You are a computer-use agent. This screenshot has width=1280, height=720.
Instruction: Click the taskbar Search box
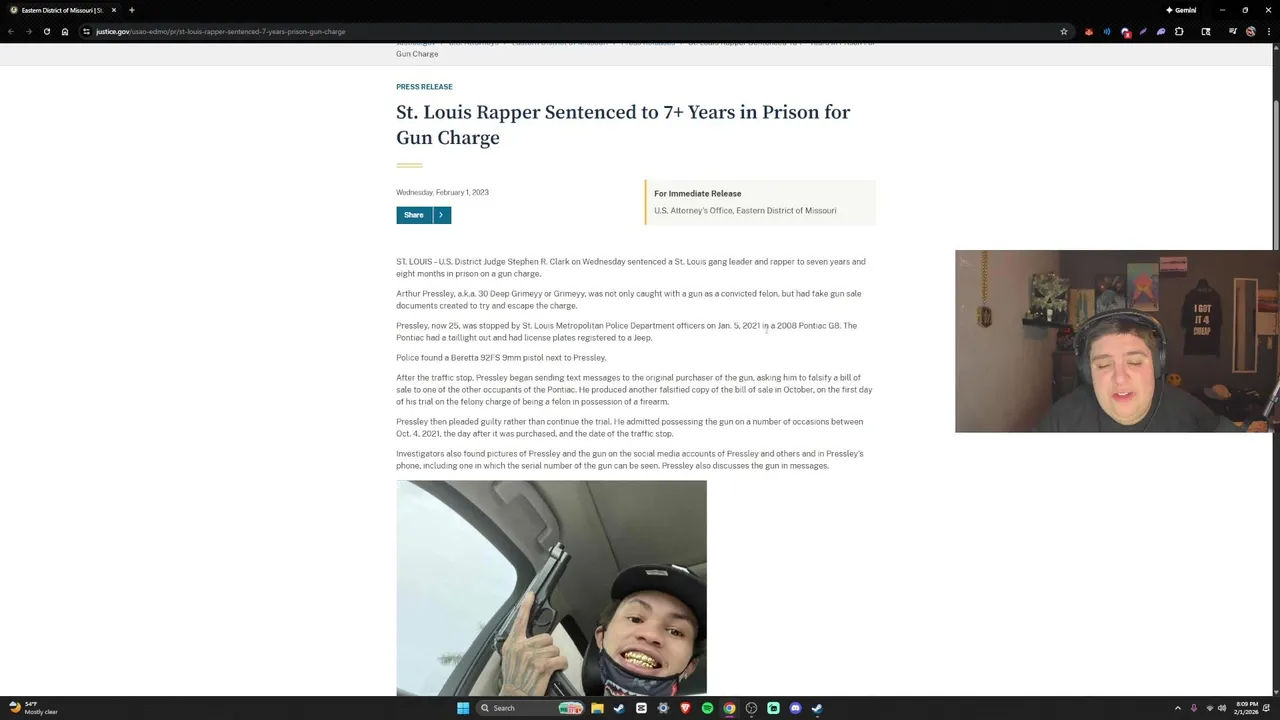528,708
